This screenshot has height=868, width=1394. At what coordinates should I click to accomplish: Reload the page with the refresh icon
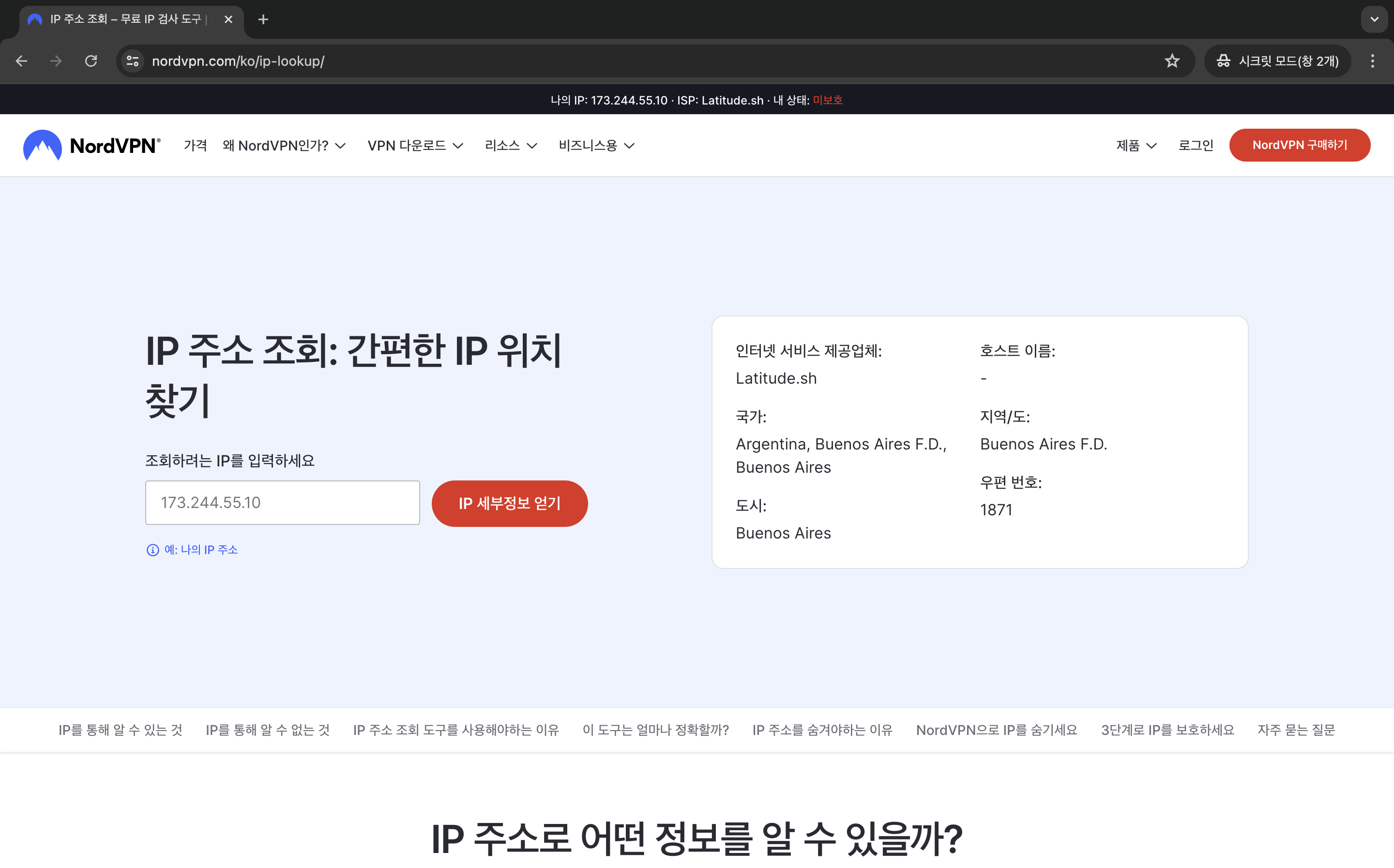pyautogui.click(x=91, y=61)
